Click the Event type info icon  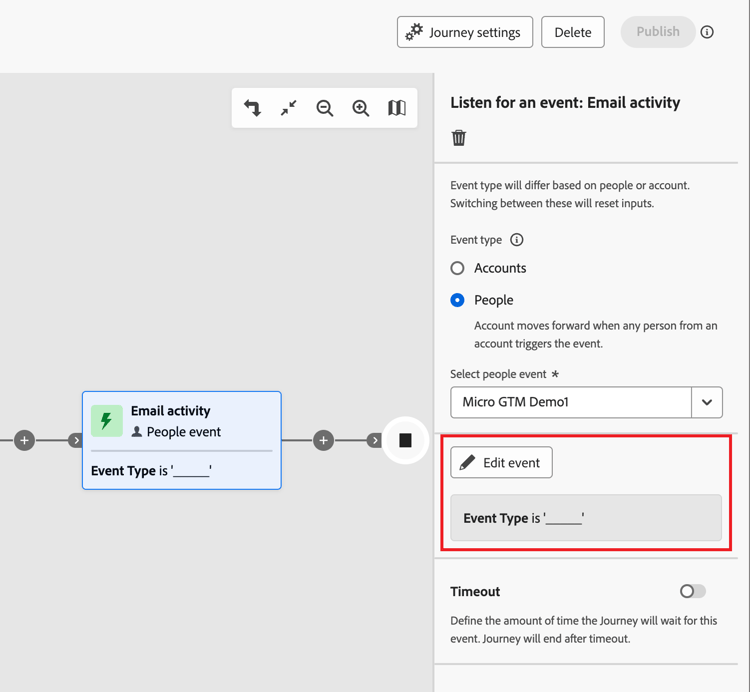coord(517,240)
